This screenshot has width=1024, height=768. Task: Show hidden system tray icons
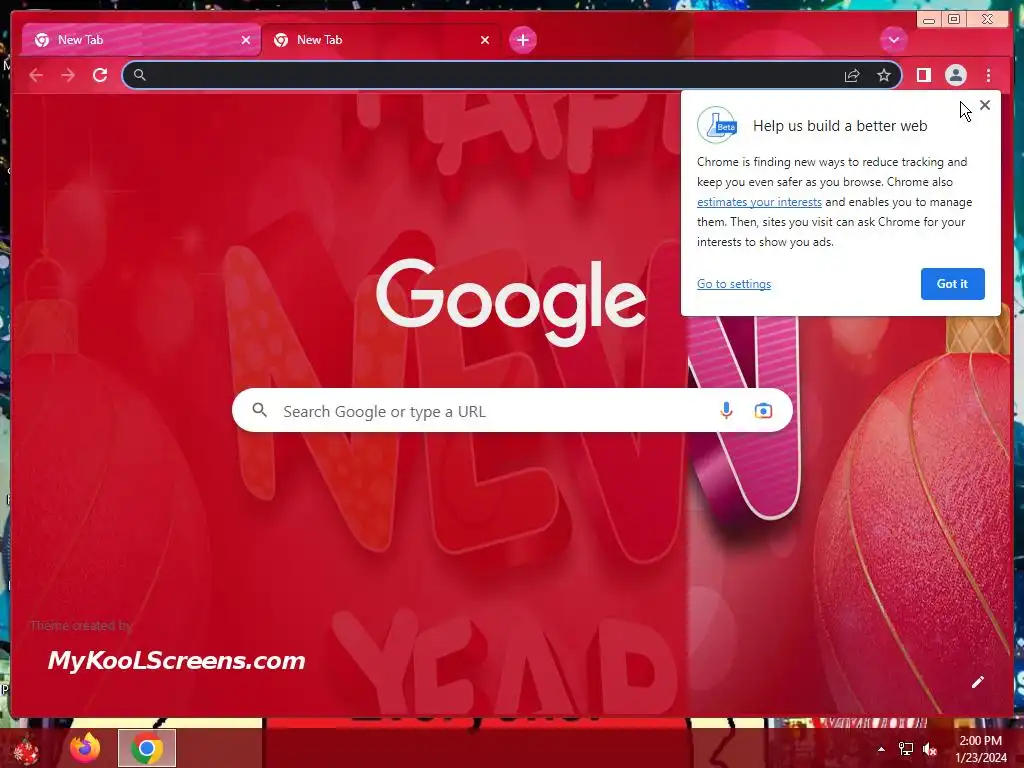[881, 749]
